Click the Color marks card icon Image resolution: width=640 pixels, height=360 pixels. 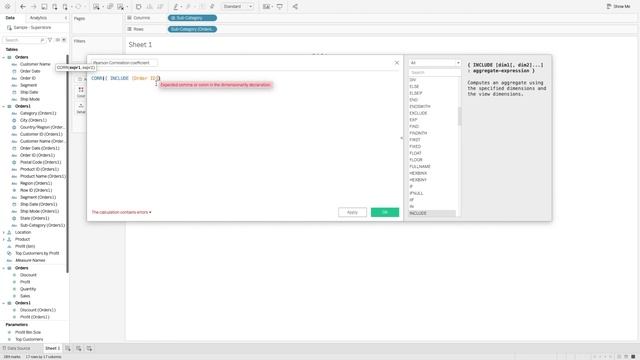pyautogui.click(x=81, y=91)
